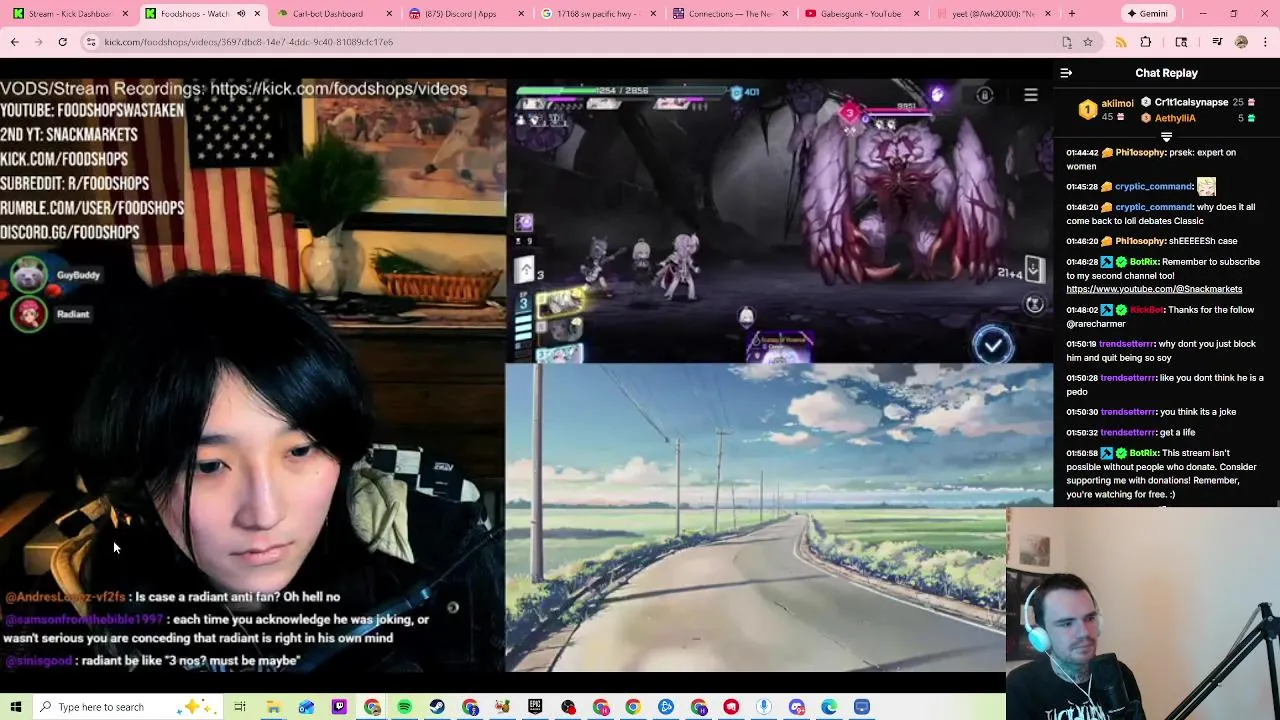Close the Foodshops tab
1280x720 pixels.
click(x=257, y=14)
